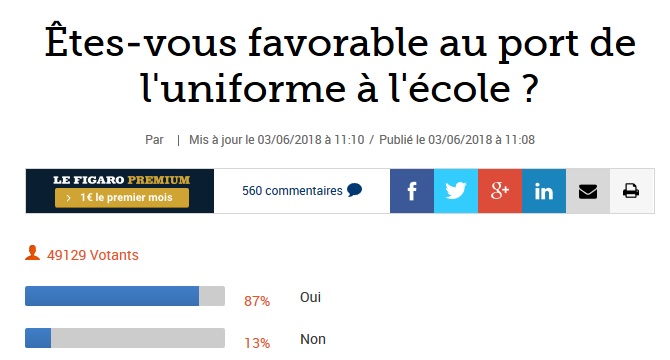
Task: Select the Non answer label
Action: [x=313, y=339]
